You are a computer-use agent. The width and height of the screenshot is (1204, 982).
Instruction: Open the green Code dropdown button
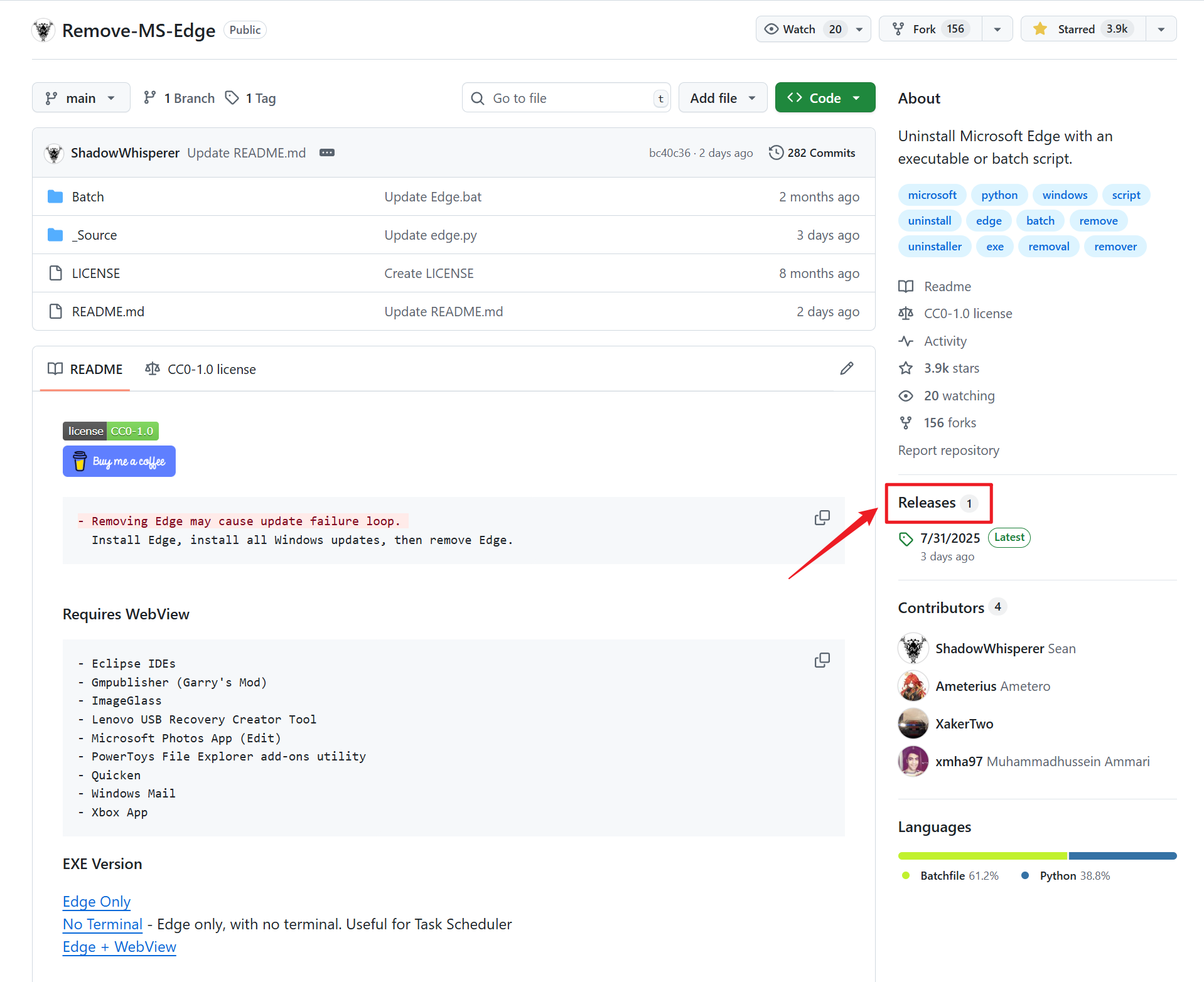tap(825, 98)
